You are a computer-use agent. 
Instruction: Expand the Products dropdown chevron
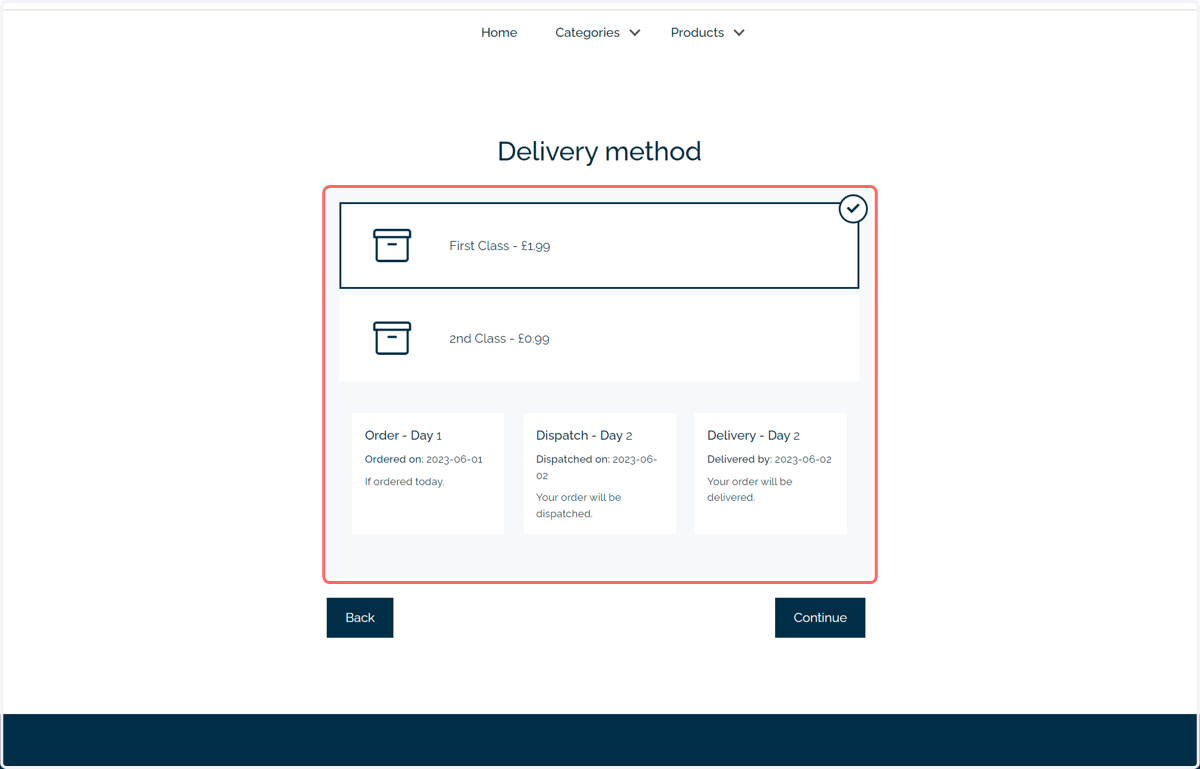coord(739,33)
